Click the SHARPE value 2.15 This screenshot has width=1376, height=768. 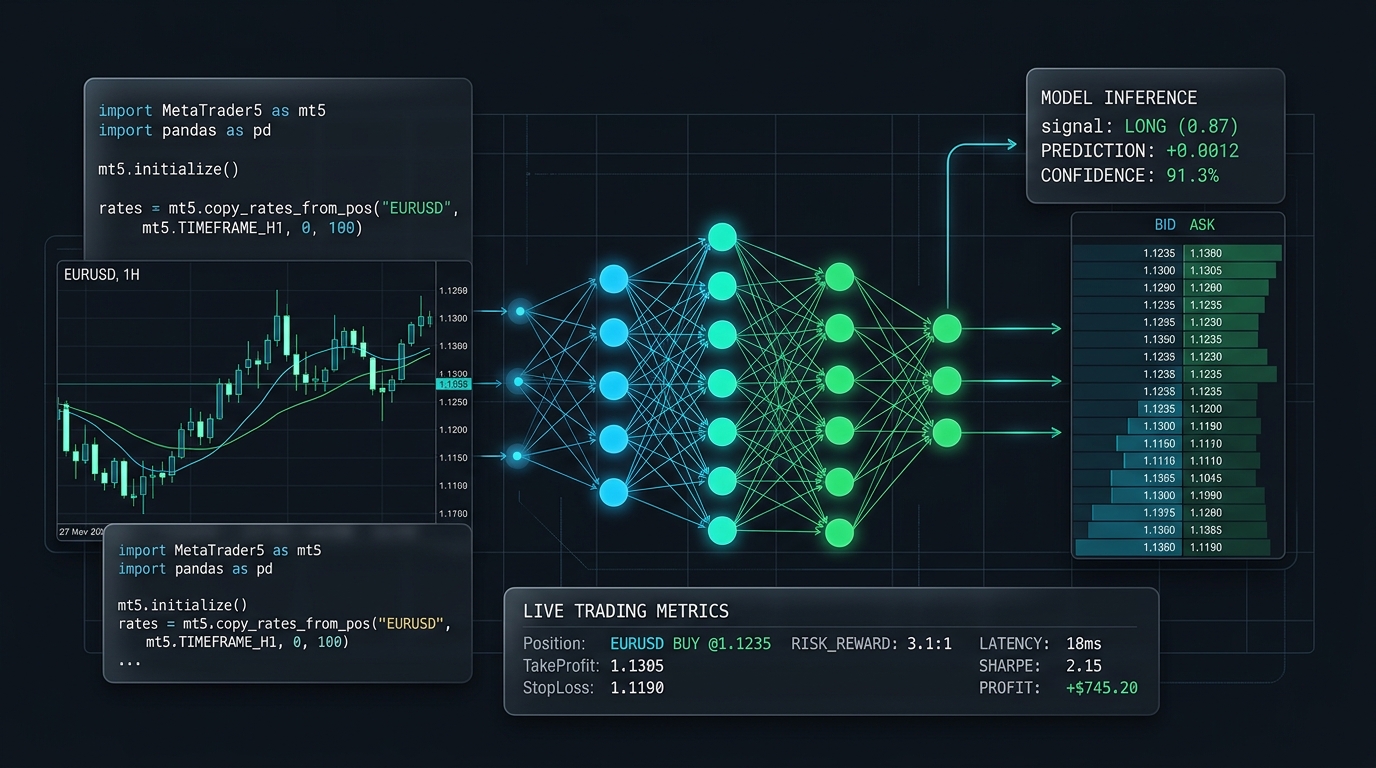pyautogui.click(x=1084, y=666)
